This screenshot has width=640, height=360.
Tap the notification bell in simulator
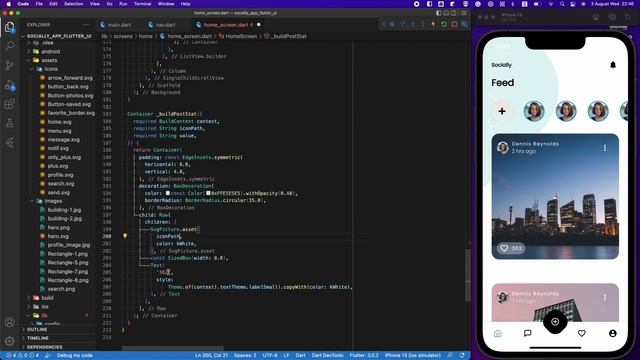point(613,65)
